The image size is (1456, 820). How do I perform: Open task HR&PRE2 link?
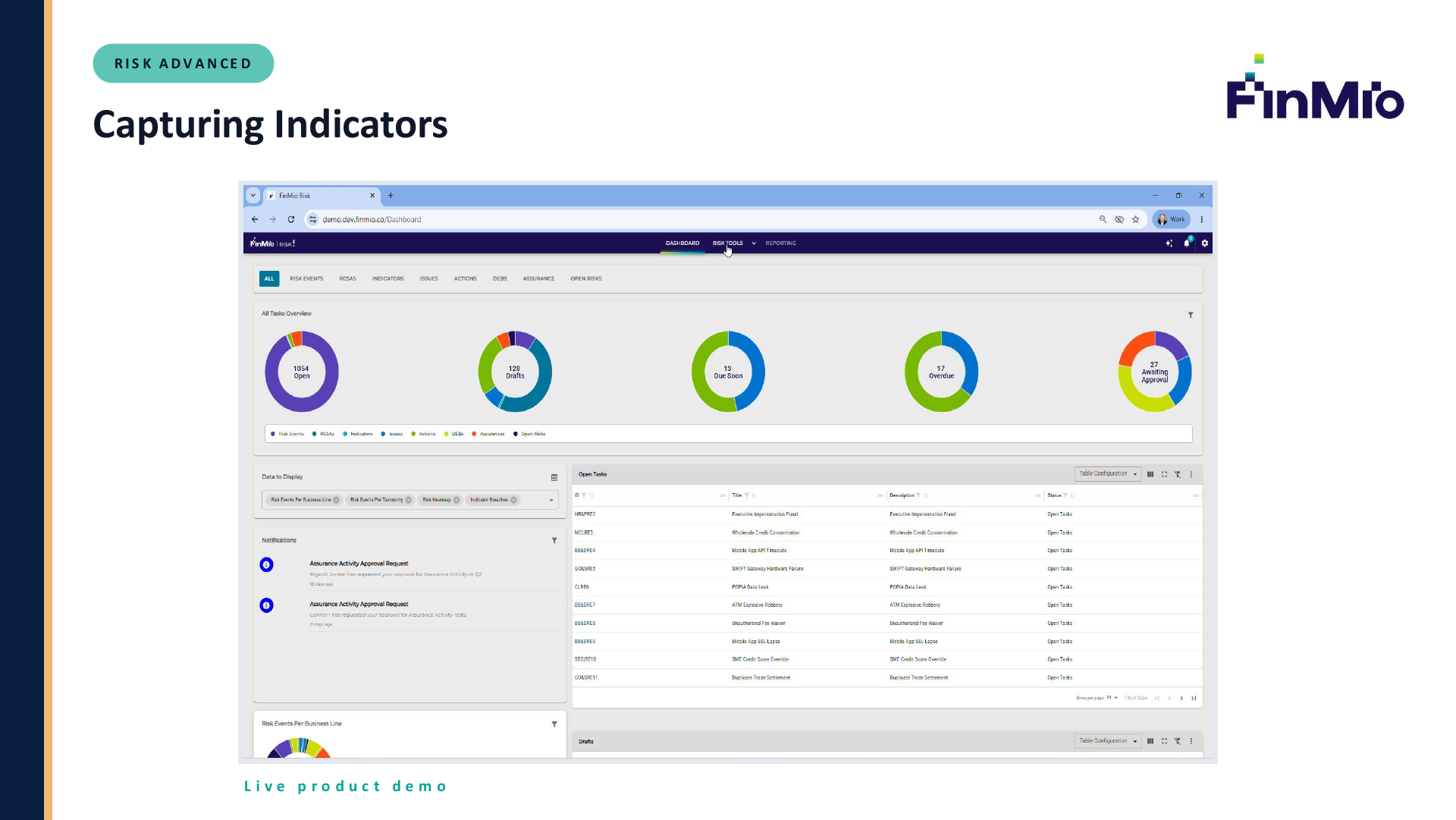coord(585,514)
